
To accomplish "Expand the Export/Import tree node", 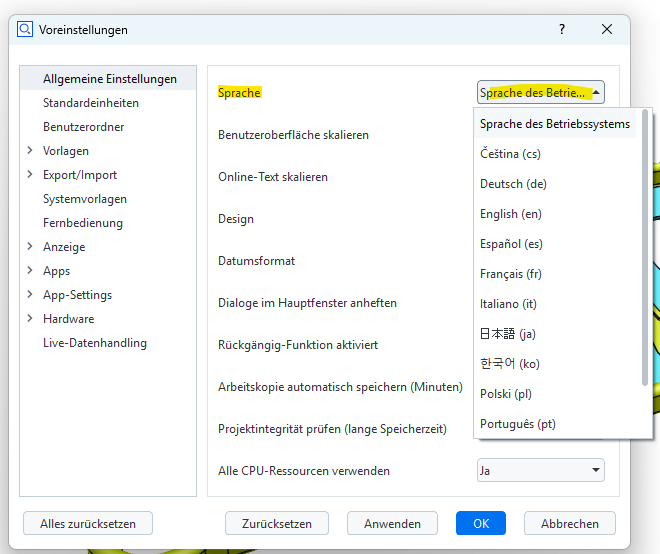I will (x=31, y=175).
